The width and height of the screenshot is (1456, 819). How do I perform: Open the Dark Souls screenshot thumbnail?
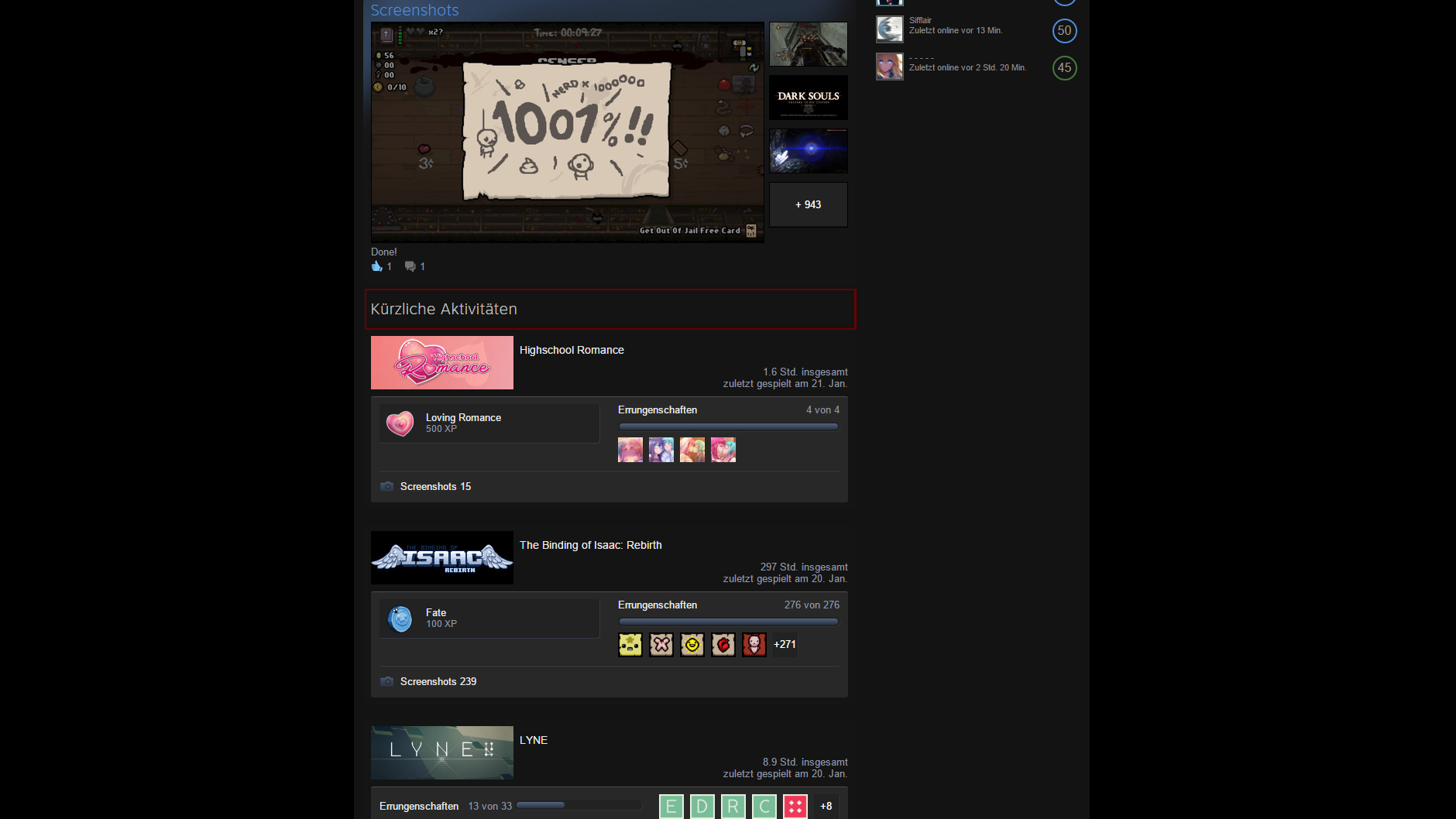point(809,98)
